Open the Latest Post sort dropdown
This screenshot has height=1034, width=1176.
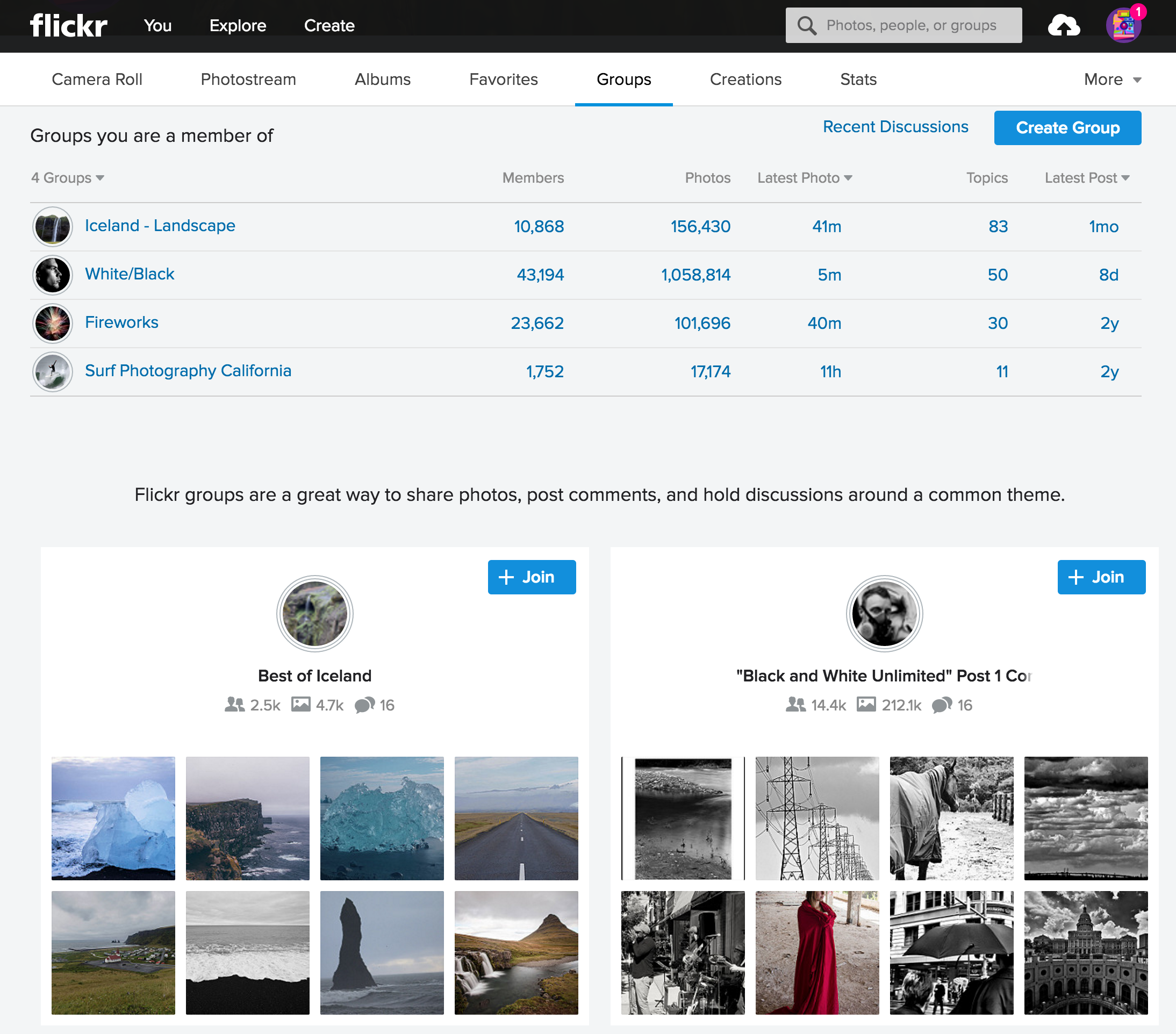(x=1086, y=178)
